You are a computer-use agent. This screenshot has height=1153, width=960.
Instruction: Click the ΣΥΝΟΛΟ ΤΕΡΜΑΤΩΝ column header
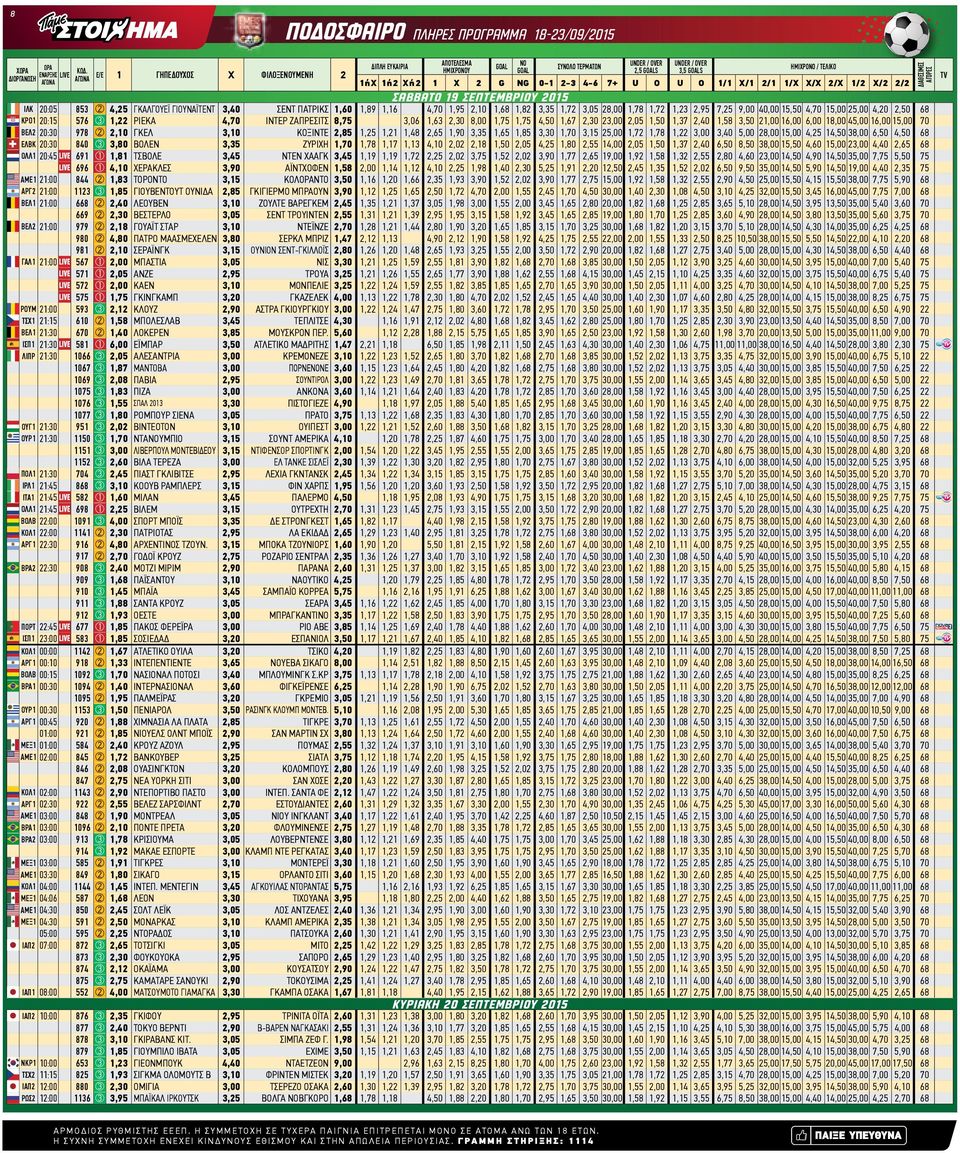point(579,66)
